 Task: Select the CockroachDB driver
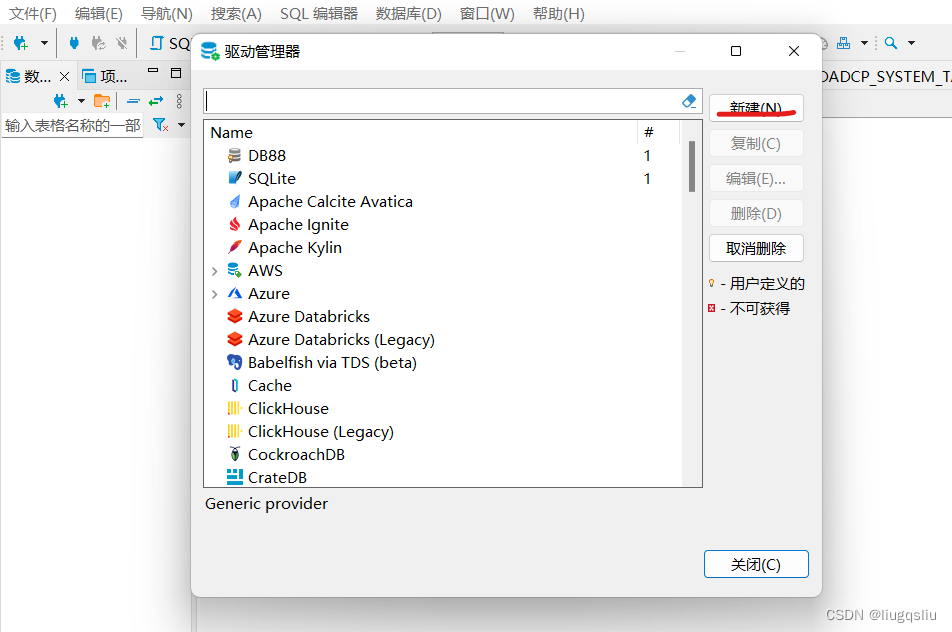(443, 455)
